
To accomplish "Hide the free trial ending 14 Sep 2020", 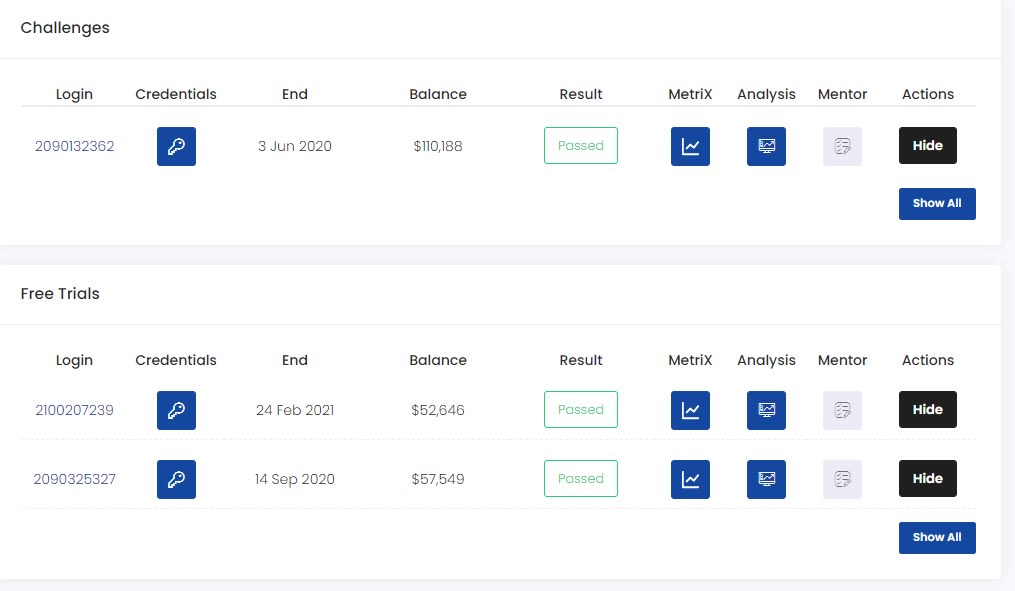I will click(927, 479).
